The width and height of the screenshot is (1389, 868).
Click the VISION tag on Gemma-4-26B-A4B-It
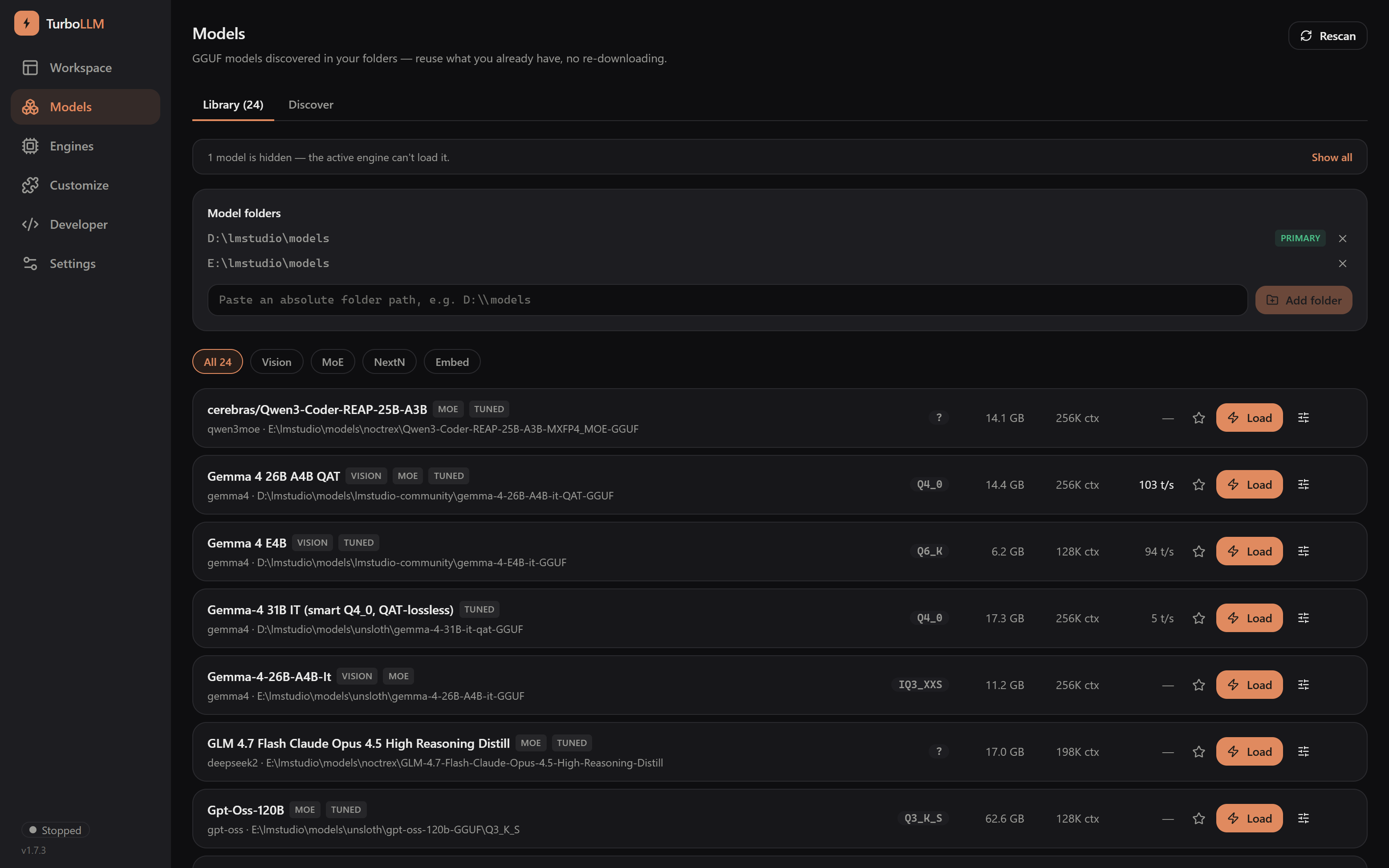[x=357, y=676]
